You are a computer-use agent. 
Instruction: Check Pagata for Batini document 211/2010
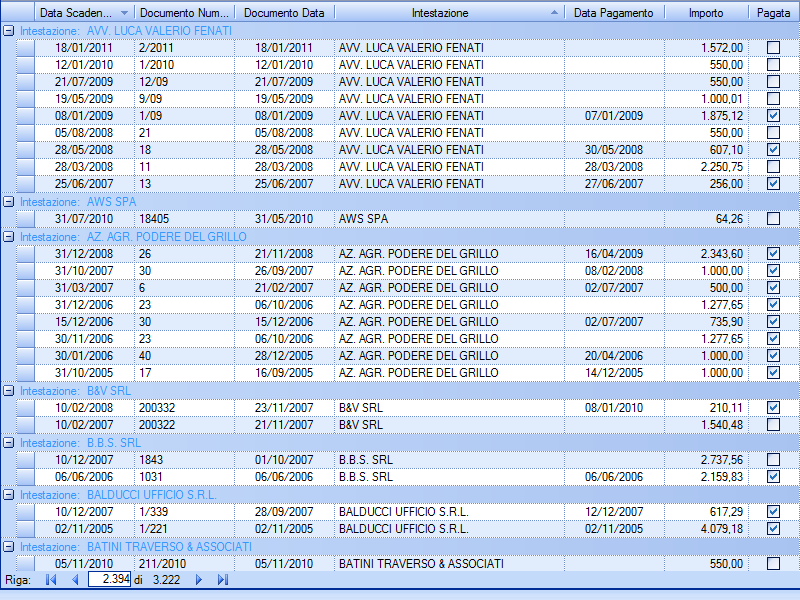point(773,564)
